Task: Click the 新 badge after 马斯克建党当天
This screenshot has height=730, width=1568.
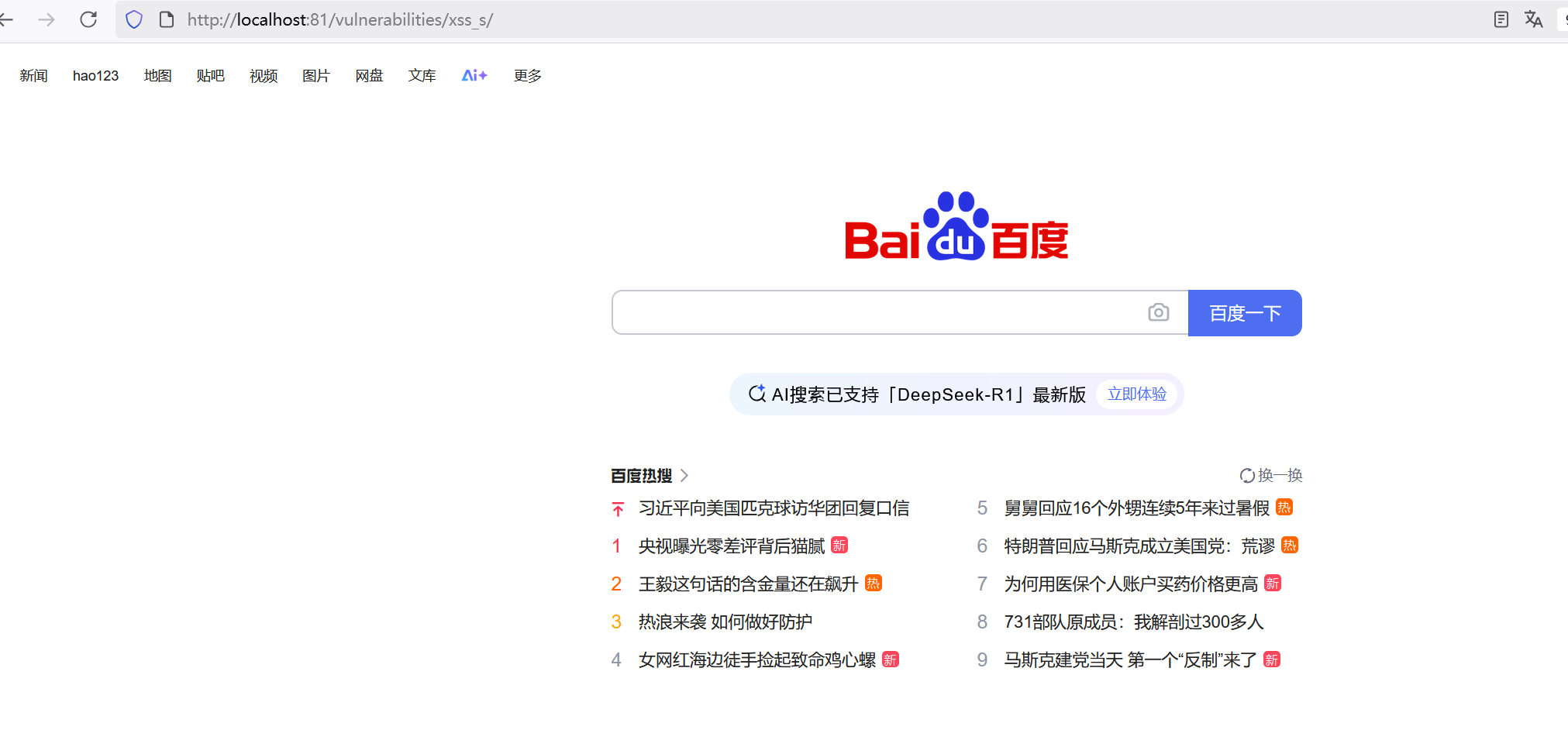Action: [x=1272, y=660]
